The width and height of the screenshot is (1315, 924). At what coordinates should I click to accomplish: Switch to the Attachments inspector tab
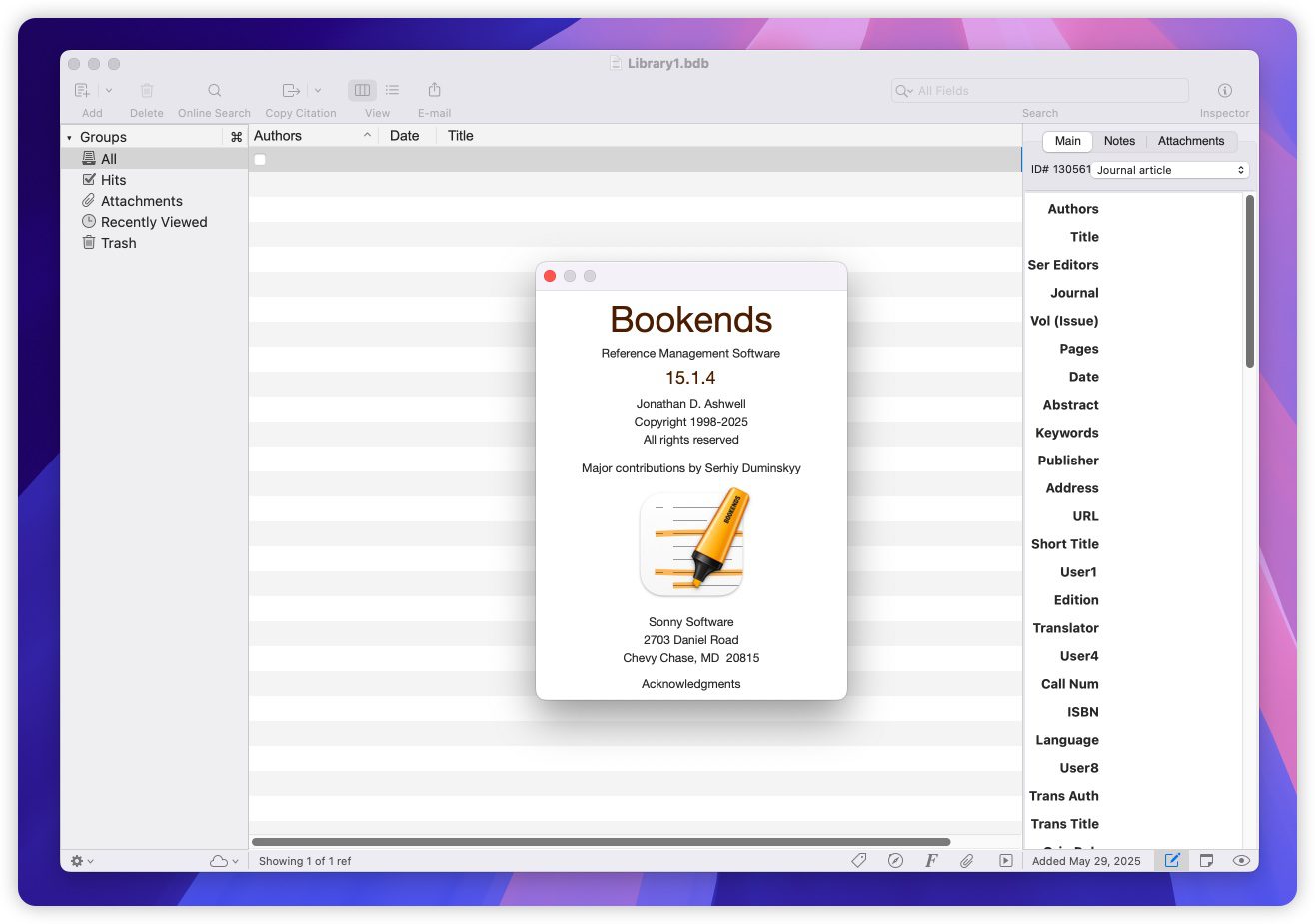click(1191, 141)
